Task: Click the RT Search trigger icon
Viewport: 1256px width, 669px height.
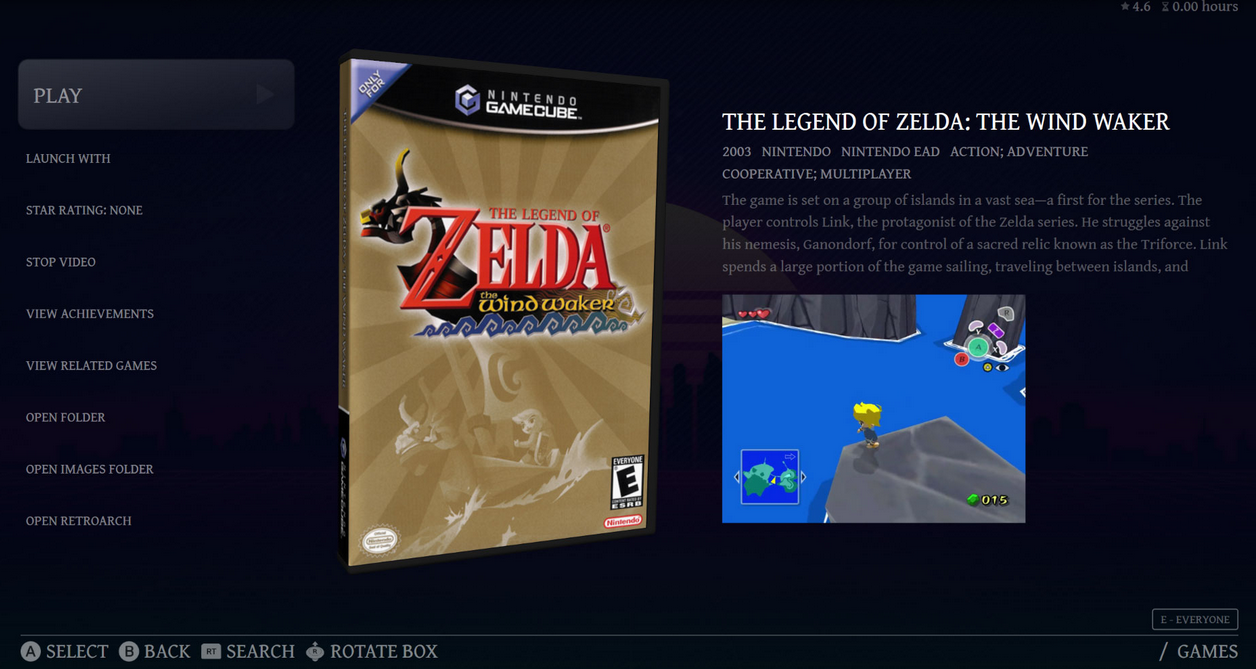Action: (211, 651)
